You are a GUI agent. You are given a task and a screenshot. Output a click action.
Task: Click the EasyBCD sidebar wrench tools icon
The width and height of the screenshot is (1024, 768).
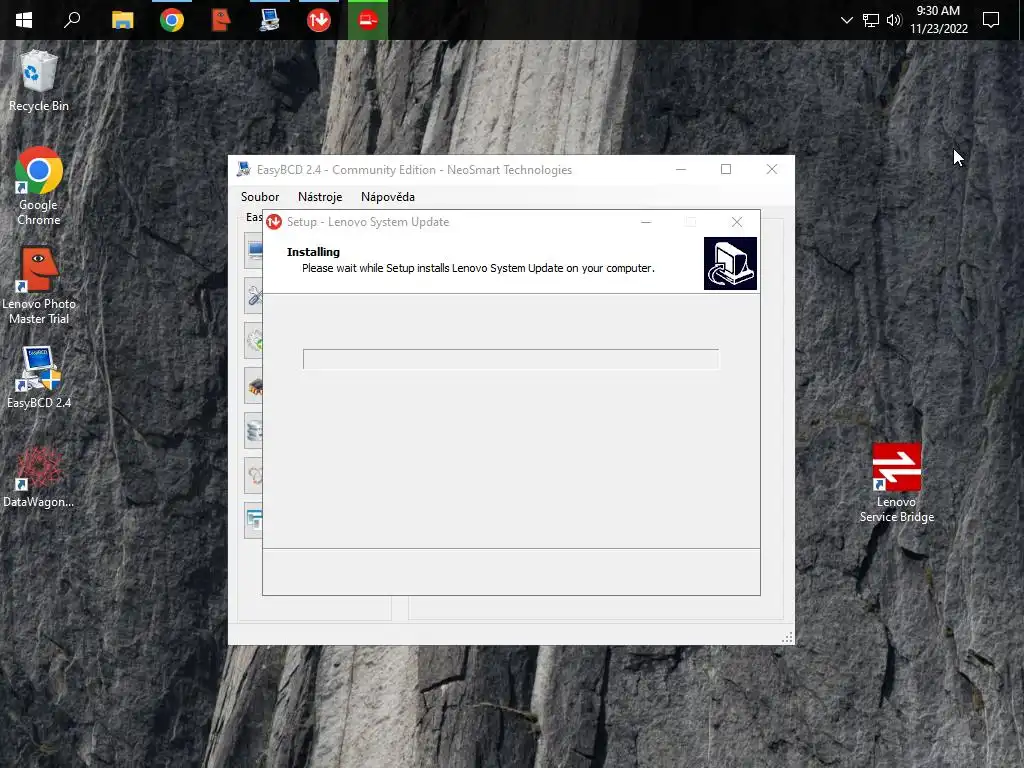click(x=253, y=296)
